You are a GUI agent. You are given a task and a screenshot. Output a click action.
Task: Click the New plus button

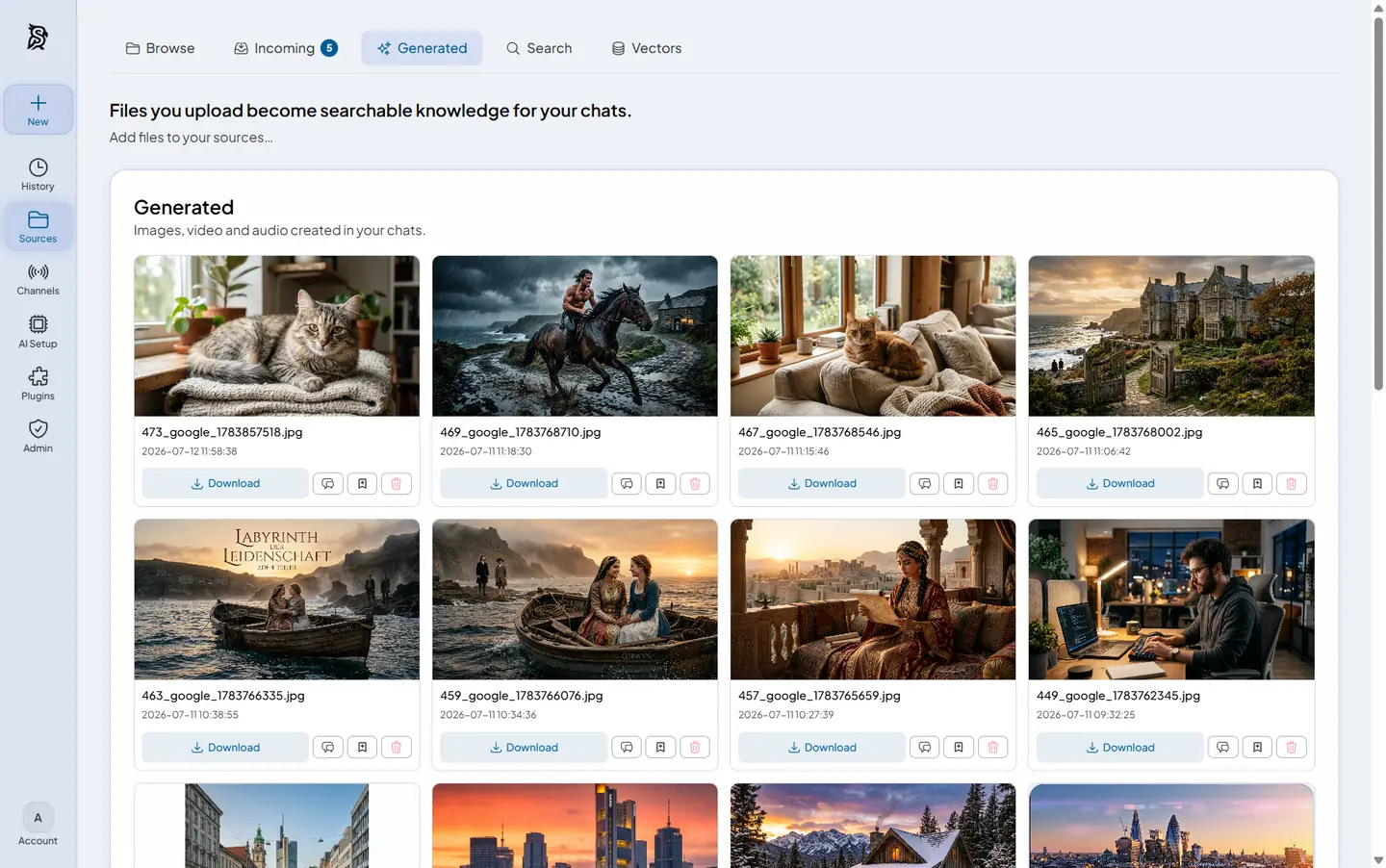click(x=38, y=110)
